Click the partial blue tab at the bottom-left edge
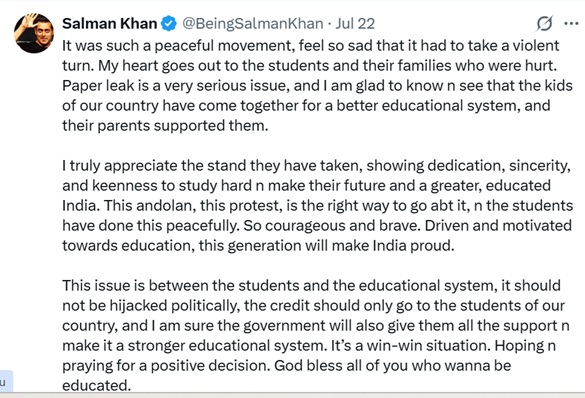The width and height of the screenshot is (585, 398). coord(6,381)
